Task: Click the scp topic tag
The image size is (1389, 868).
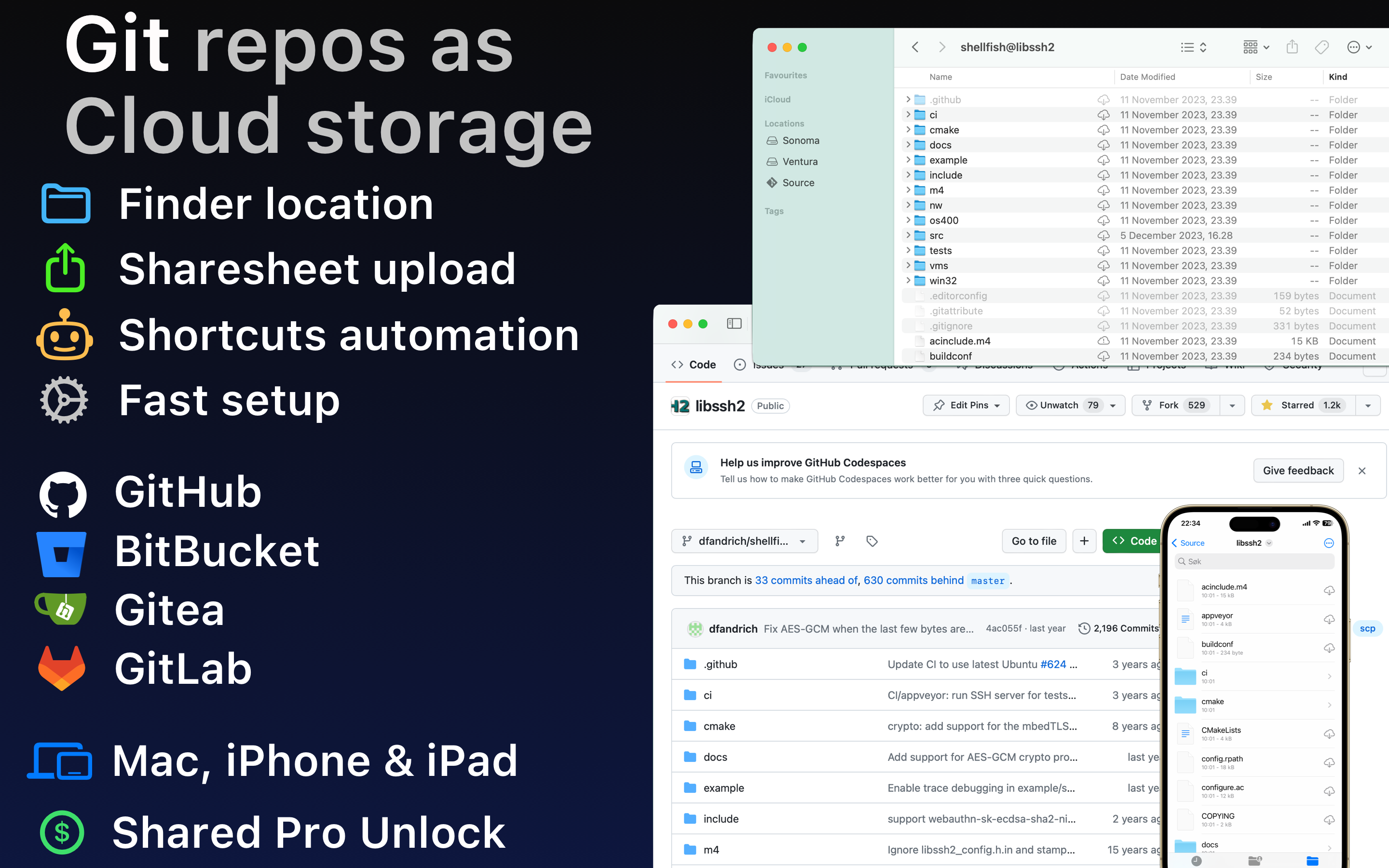Action: pyautogui.click(x=1367, y=629)
